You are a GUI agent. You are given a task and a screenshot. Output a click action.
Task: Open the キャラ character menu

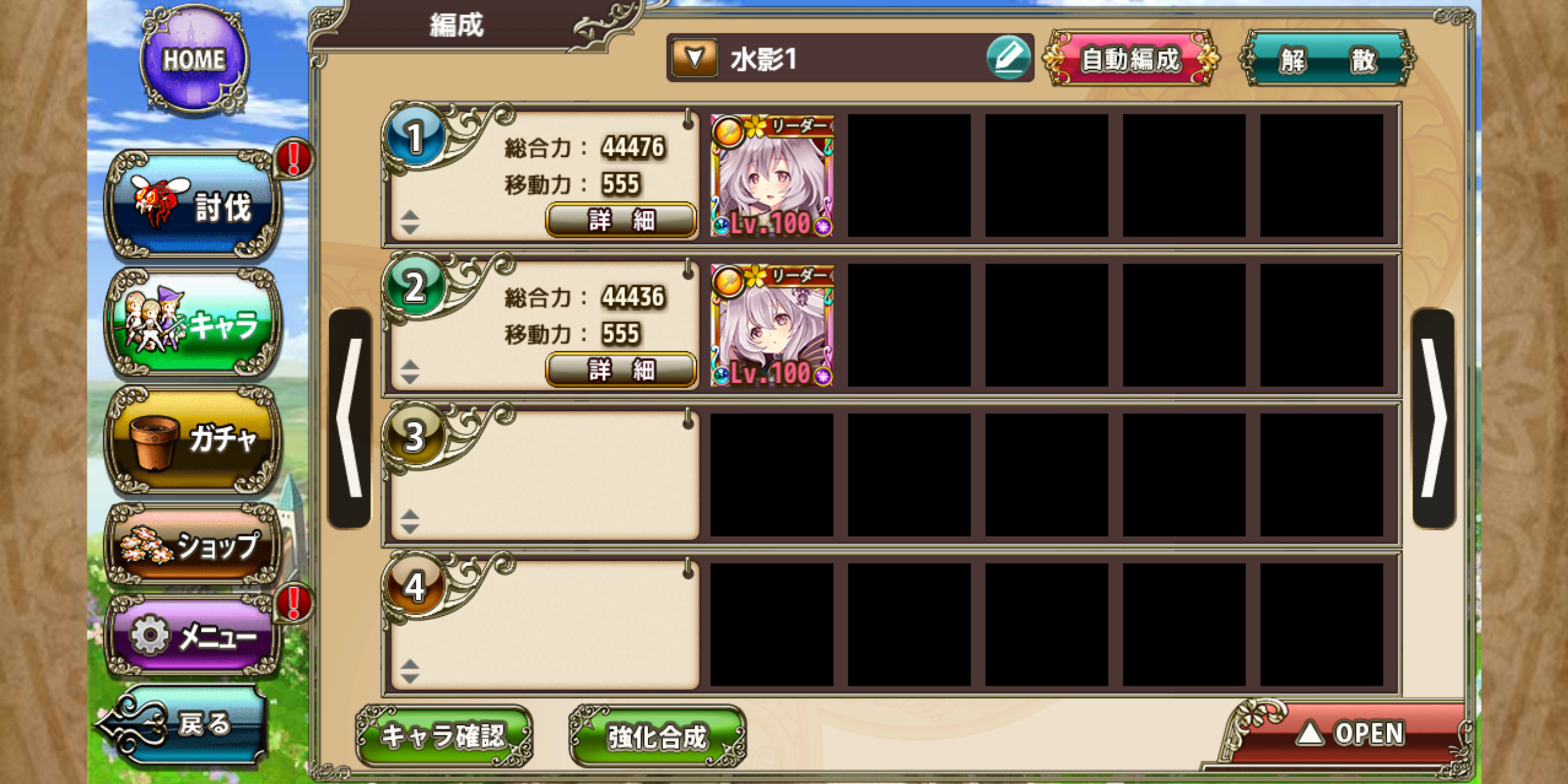pos(194,323)
